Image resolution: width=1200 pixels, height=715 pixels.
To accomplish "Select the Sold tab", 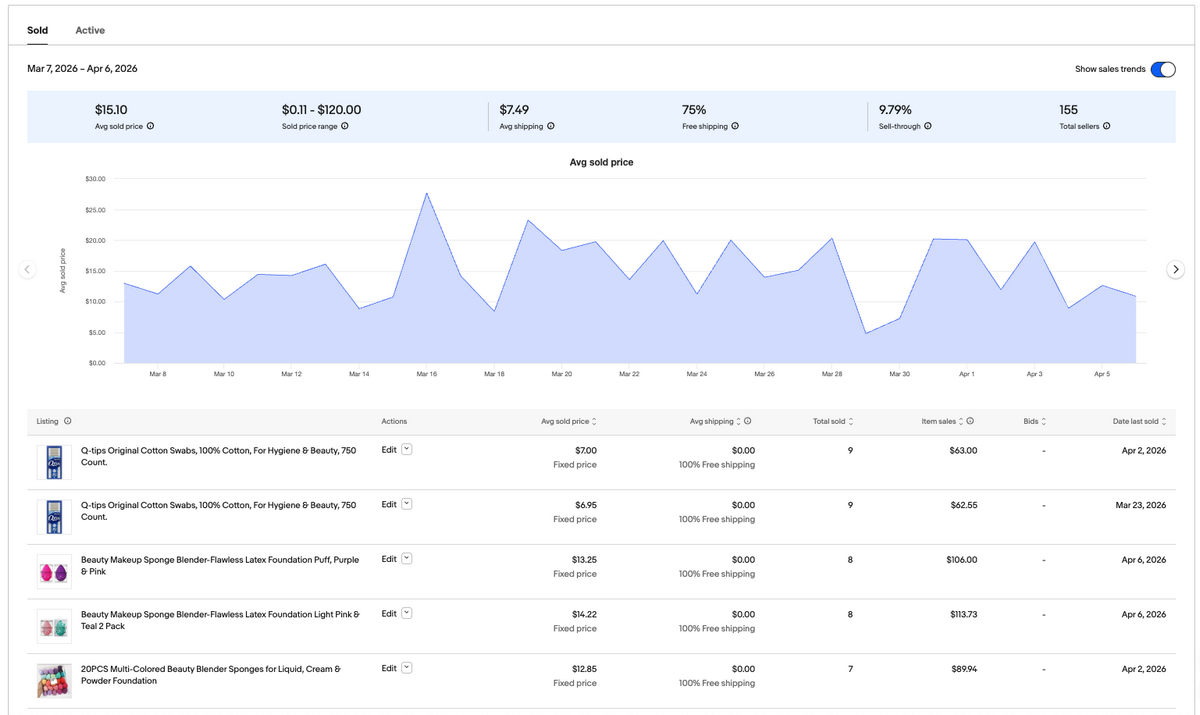I will click(37, 30).
